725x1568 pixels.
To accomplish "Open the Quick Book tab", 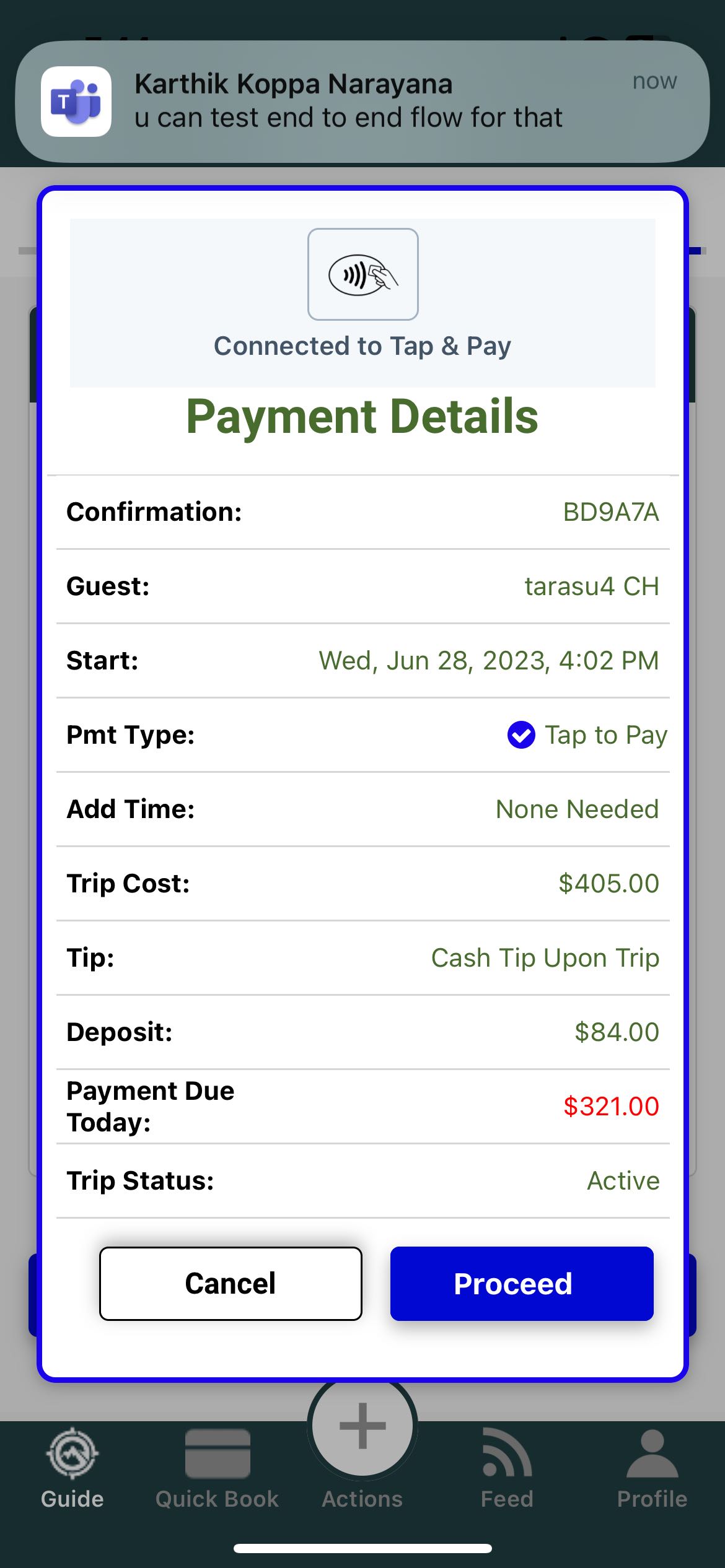I will [x=217, y=1469].
